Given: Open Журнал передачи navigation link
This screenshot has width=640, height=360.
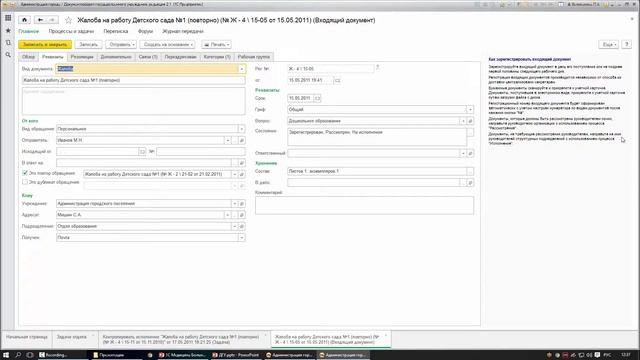Looking at the screenshot, I should (x=183, y=31).
